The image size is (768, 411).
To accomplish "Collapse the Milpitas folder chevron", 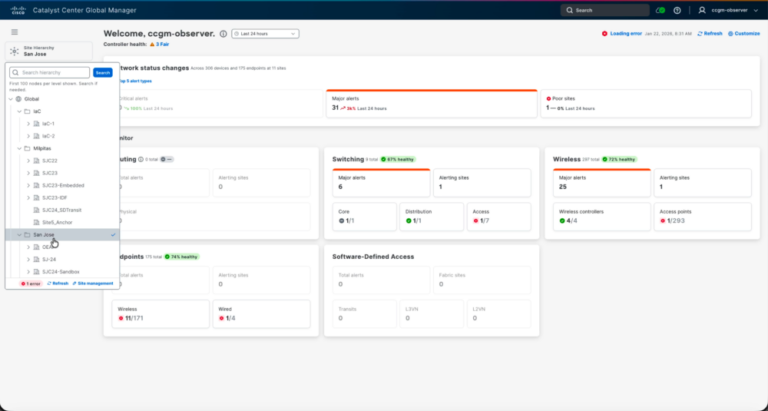I will (x=20, y=148).
